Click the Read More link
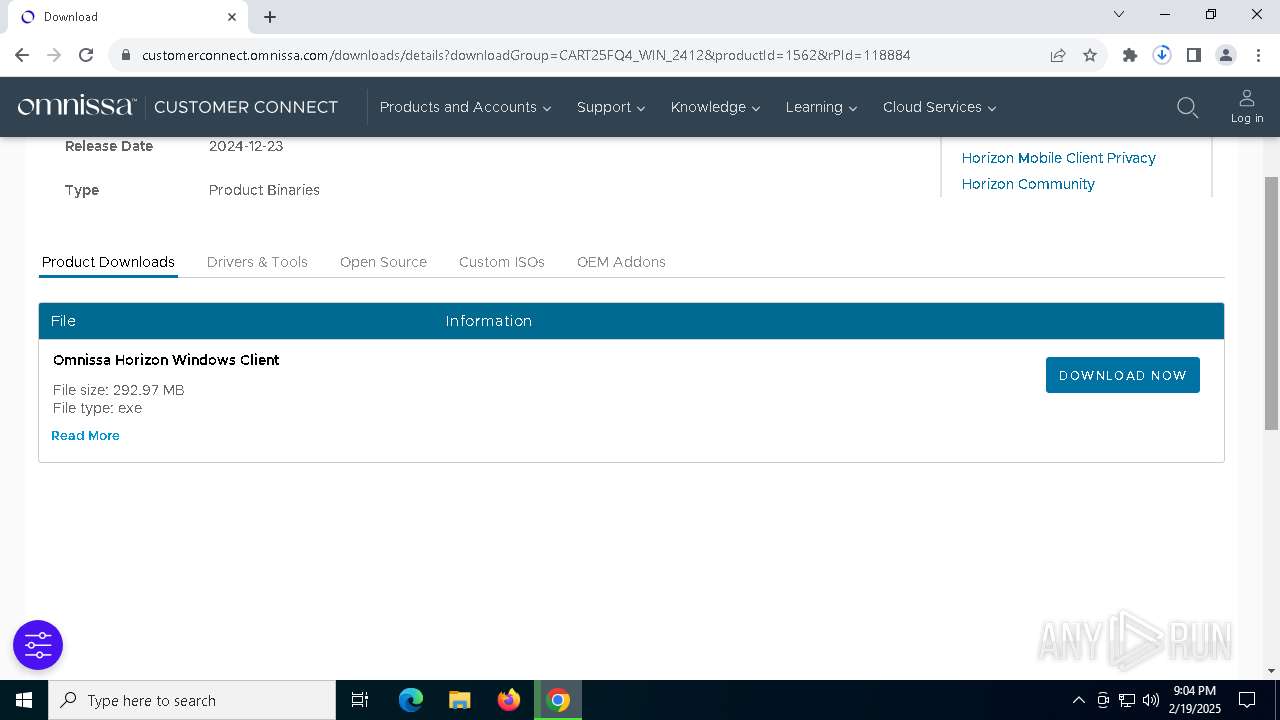Image resolution: width=1280 pixels, height=720 pixels. [85, 436]
